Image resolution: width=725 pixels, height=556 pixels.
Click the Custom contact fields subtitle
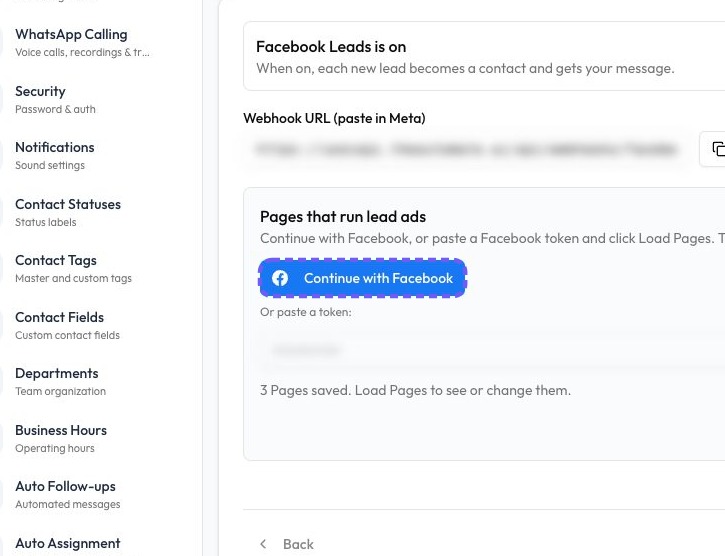coord(67,335)
